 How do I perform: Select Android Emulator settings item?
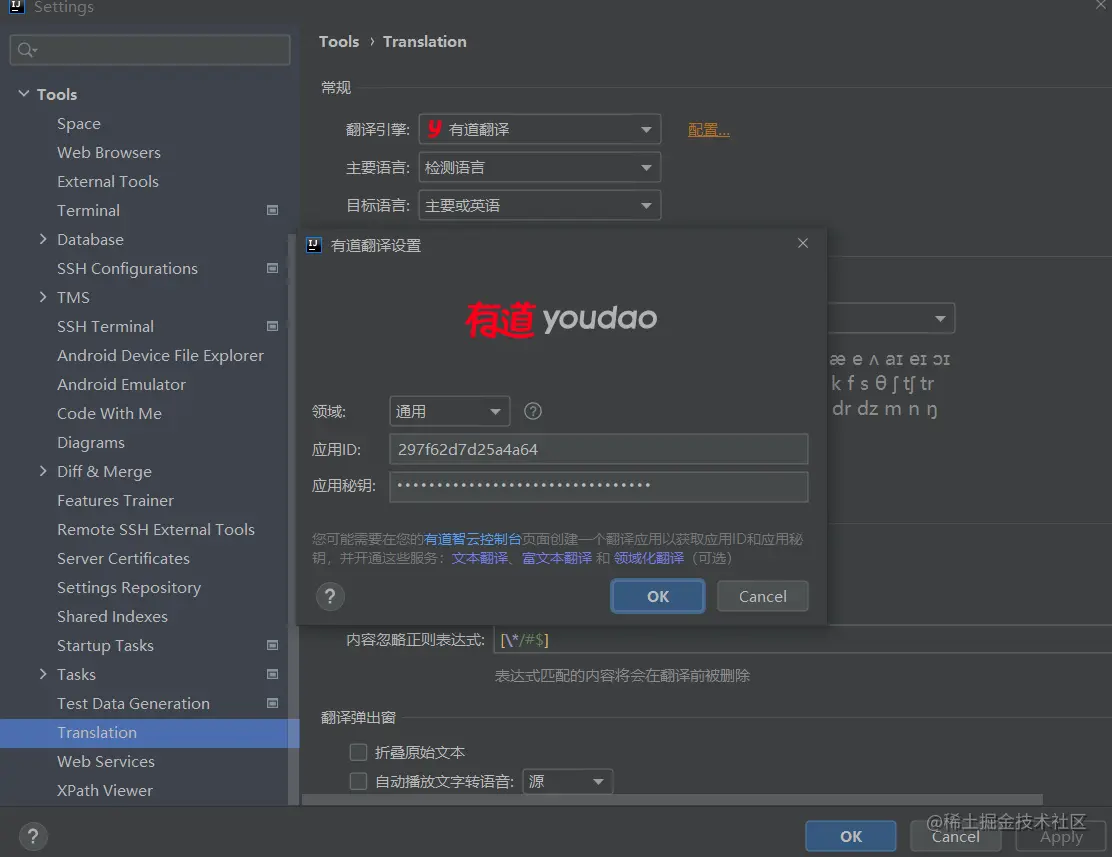click(121, 385)
